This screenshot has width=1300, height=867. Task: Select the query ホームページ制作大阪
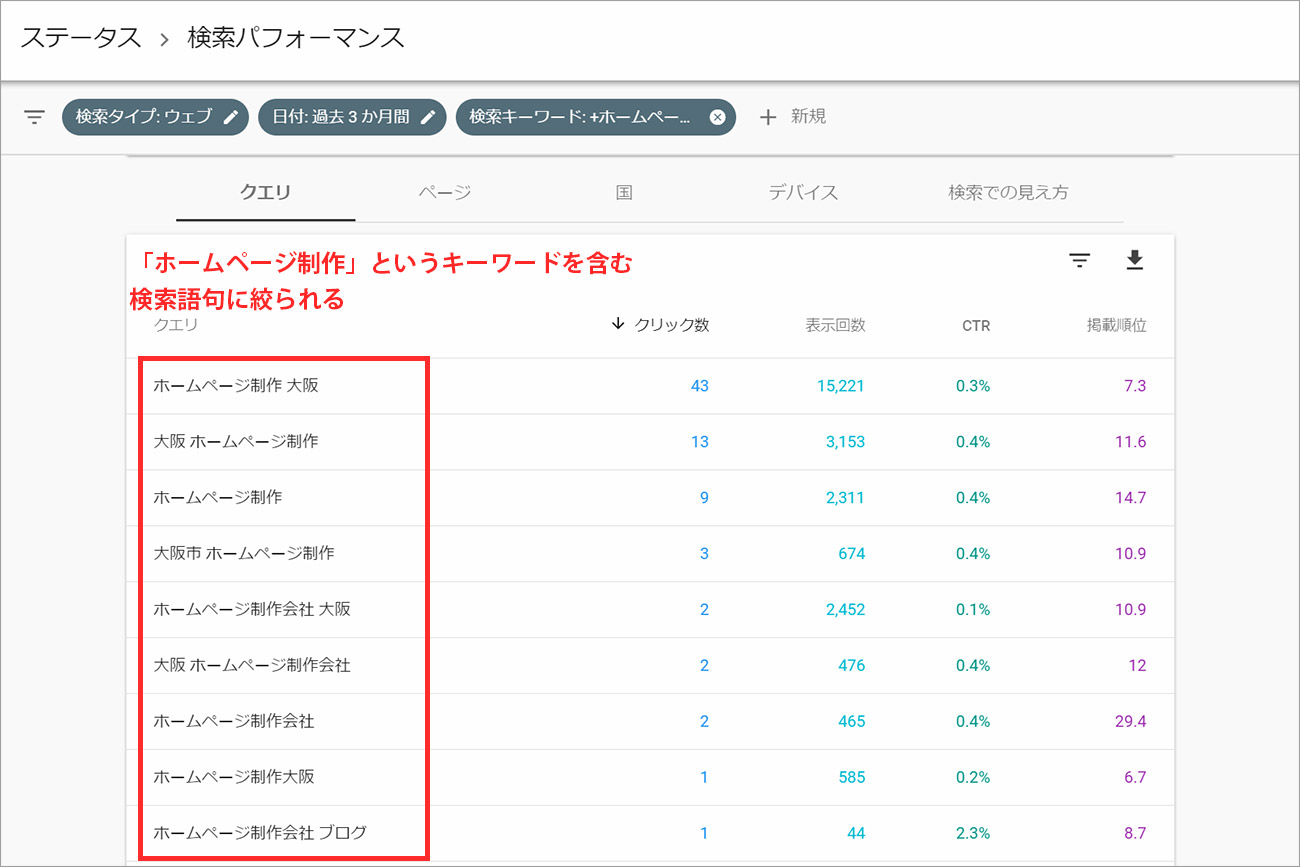pos(234,777)
